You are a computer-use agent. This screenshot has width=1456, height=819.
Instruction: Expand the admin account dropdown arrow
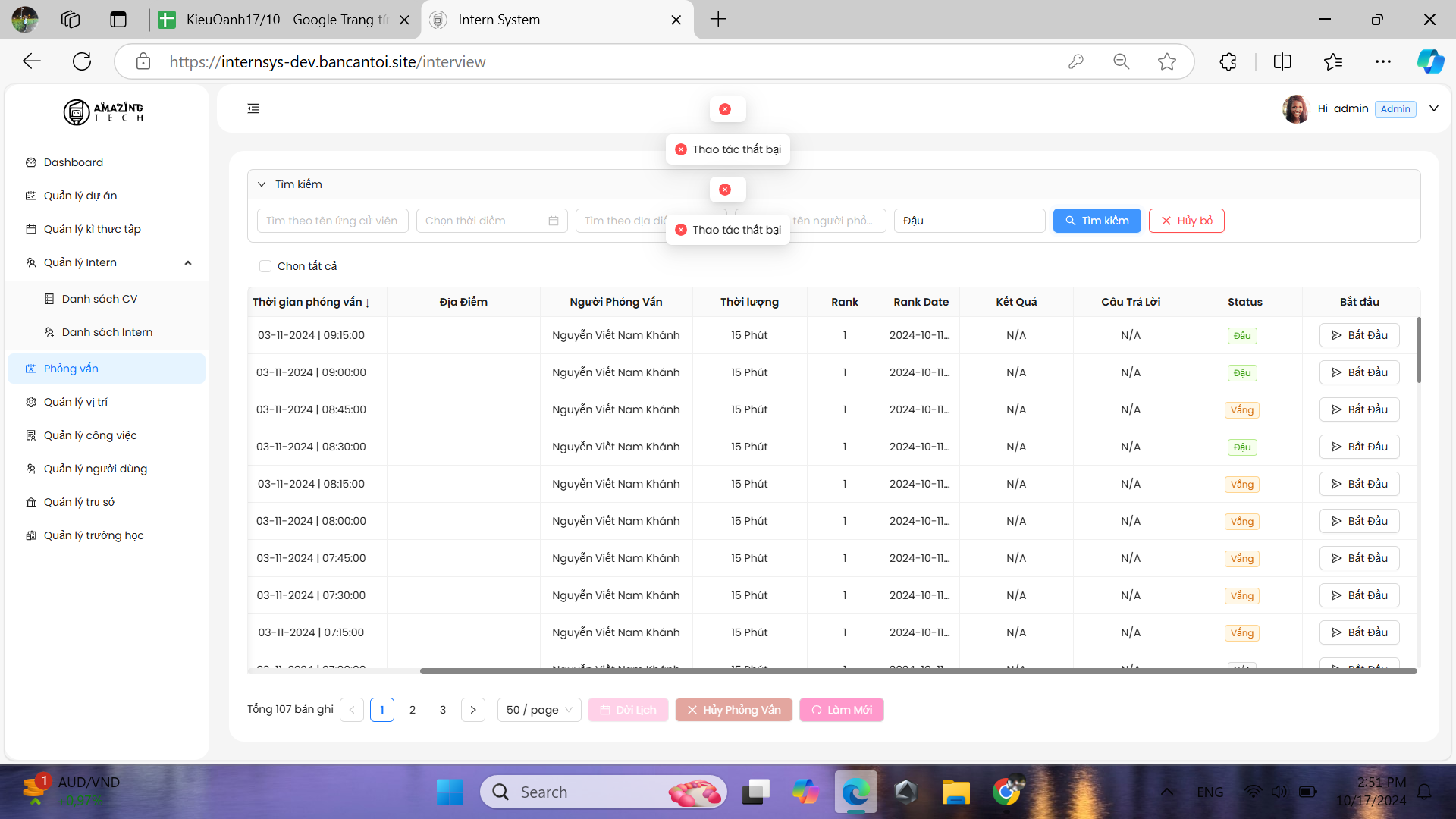[x=1434, y=108]
